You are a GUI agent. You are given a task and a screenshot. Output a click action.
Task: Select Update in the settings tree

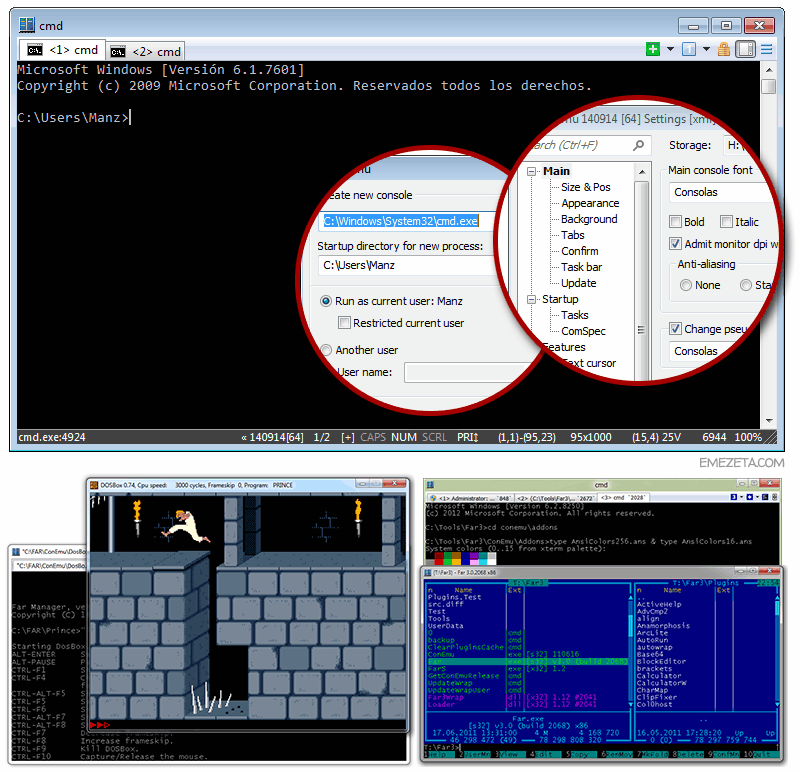pyautogui.click(x=579, y=283)
